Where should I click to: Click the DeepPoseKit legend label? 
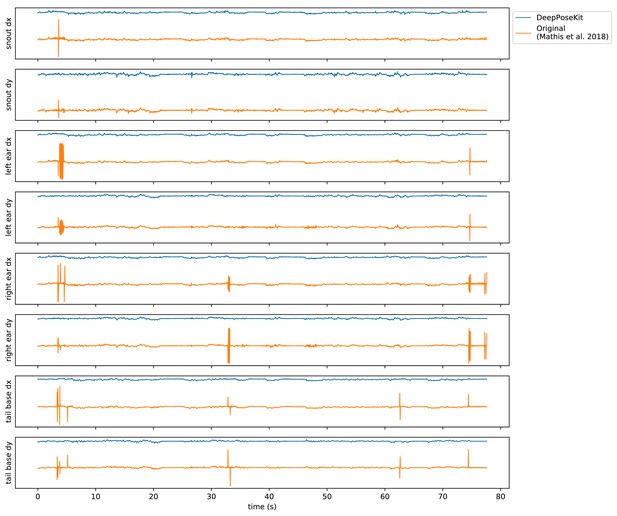coord(559,18)
